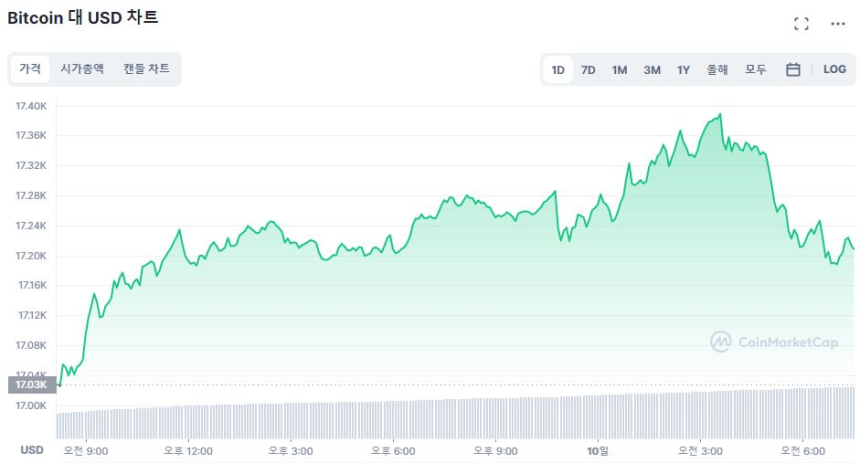Open the 캔들 차트 tab
The image size is (860, 463).
(147, 69)
